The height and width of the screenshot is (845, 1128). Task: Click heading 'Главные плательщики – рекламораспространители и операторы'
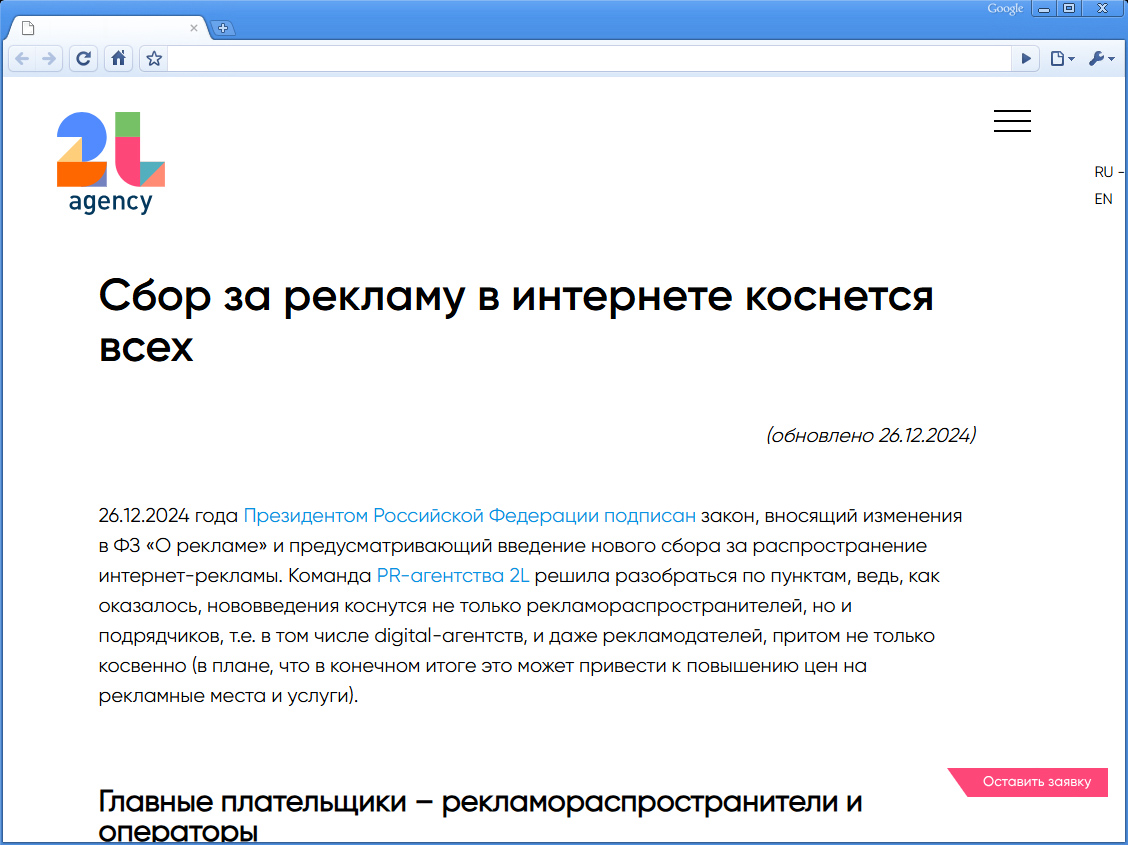[481, 816]
